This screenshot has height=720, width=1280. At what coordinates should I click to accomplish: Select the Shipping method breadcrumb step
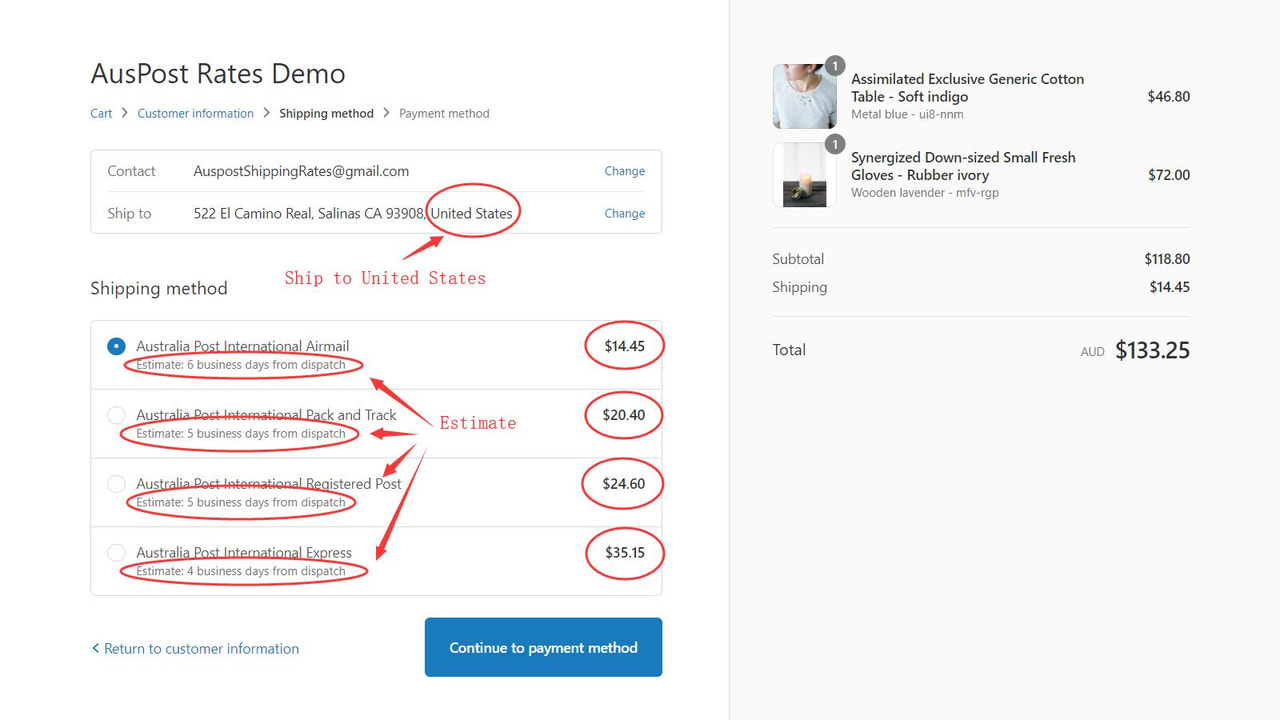(326, 113)
